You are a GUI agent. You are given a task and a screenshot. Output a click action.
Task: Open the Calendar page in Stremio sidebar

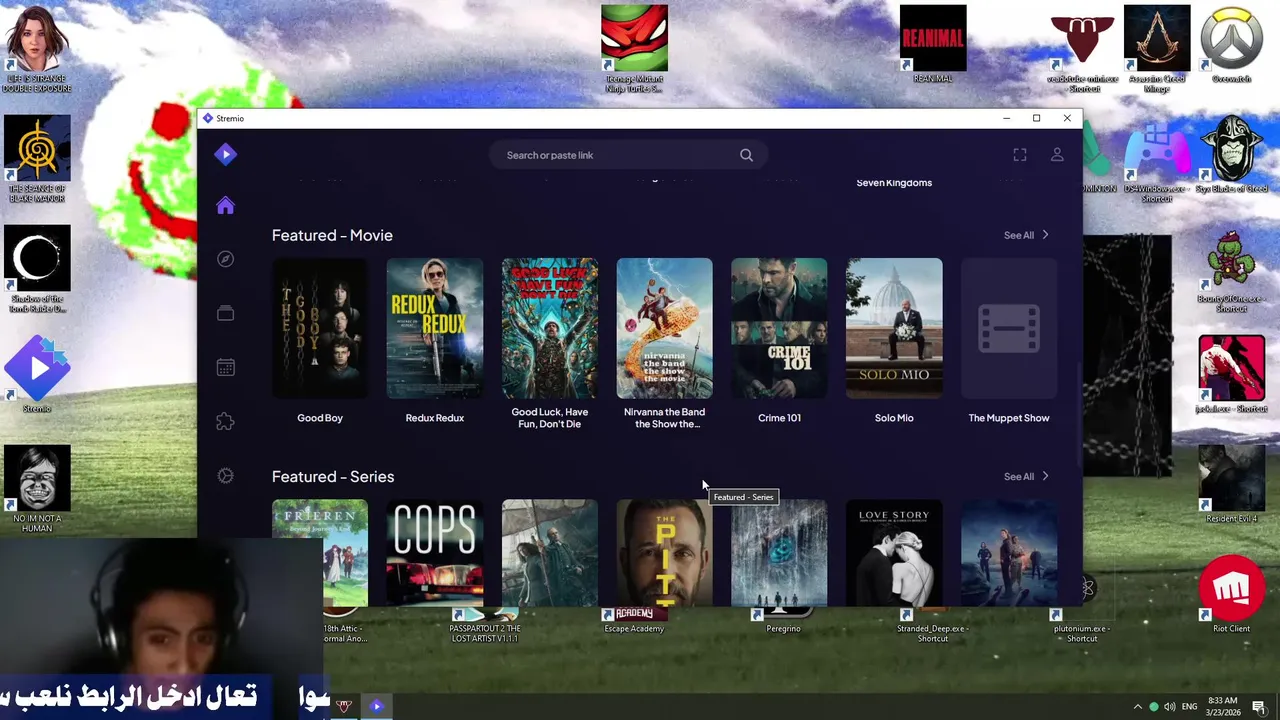[225, 367]
